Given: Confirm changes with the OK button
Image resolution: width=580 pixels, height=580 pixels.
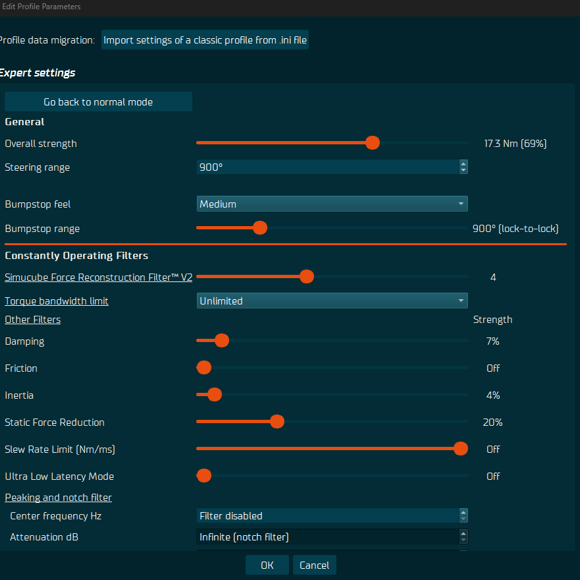Looking at the screenshot, I should coord(267,565).
